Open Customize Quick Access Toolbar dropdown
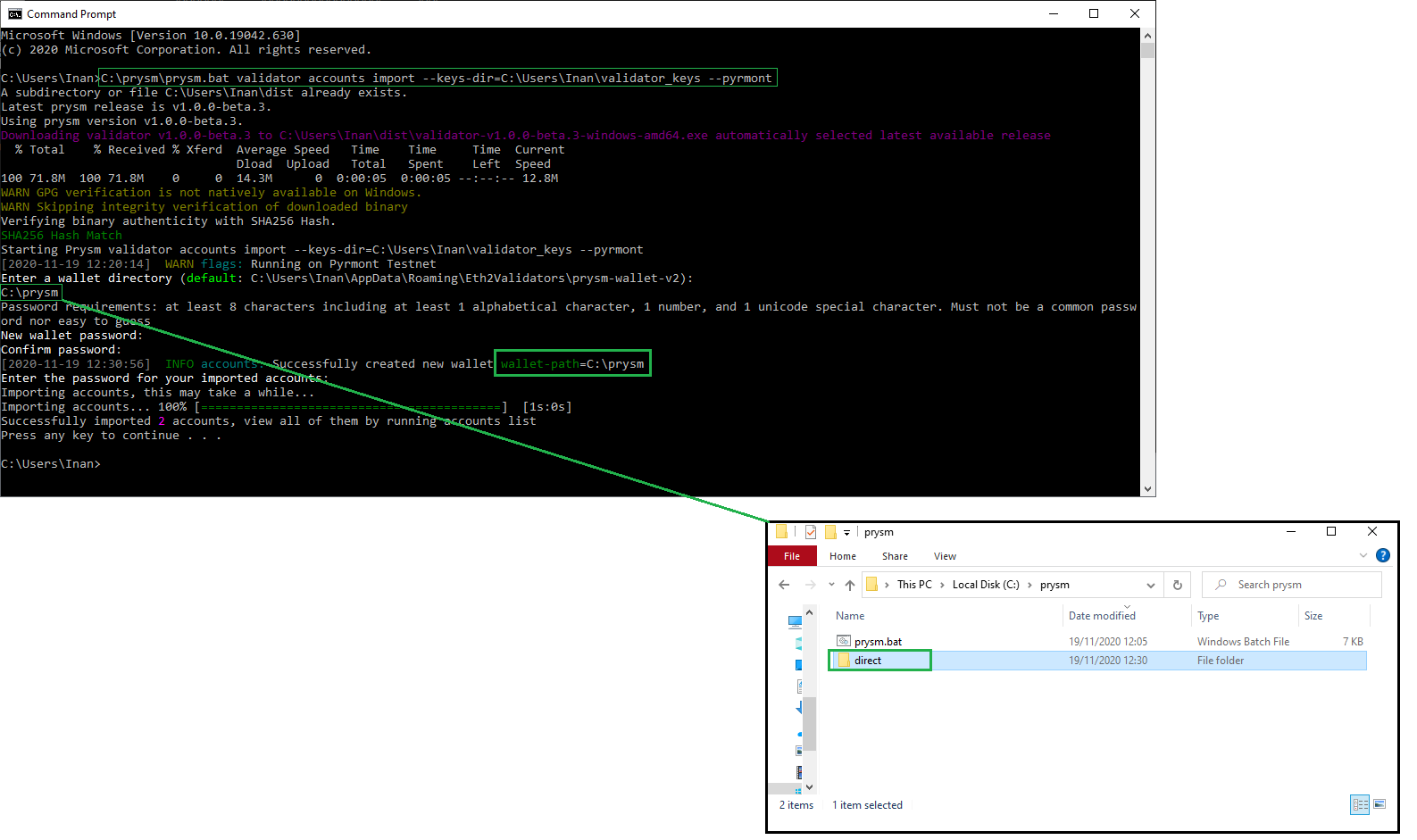 coord(846,533)
